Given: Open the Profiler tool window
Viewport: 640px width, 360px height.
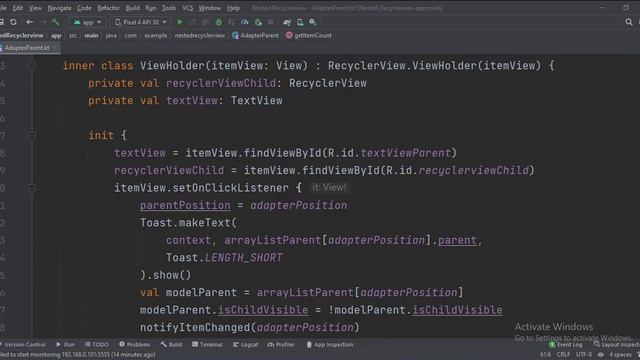Looking at the screenshot, I should (281, 344).
